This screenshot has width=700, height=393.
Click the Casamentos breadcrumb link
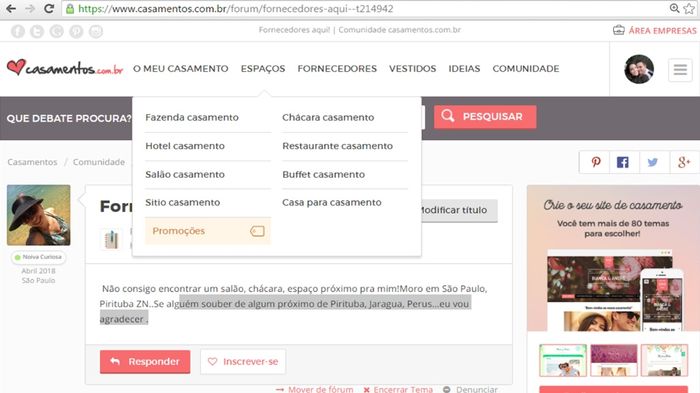[32, 162]
